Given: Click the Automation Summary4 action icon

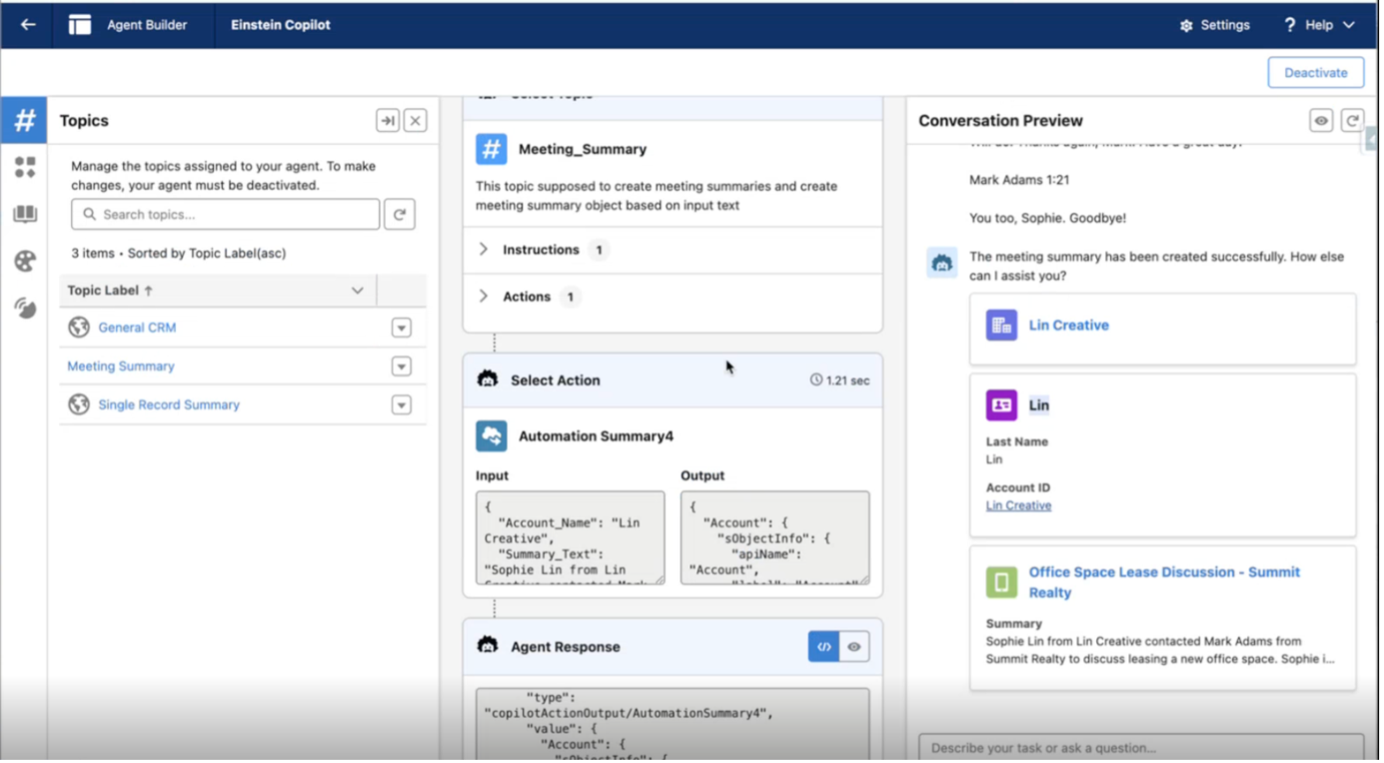Looking at the screenshot, I should coord(492,437).
